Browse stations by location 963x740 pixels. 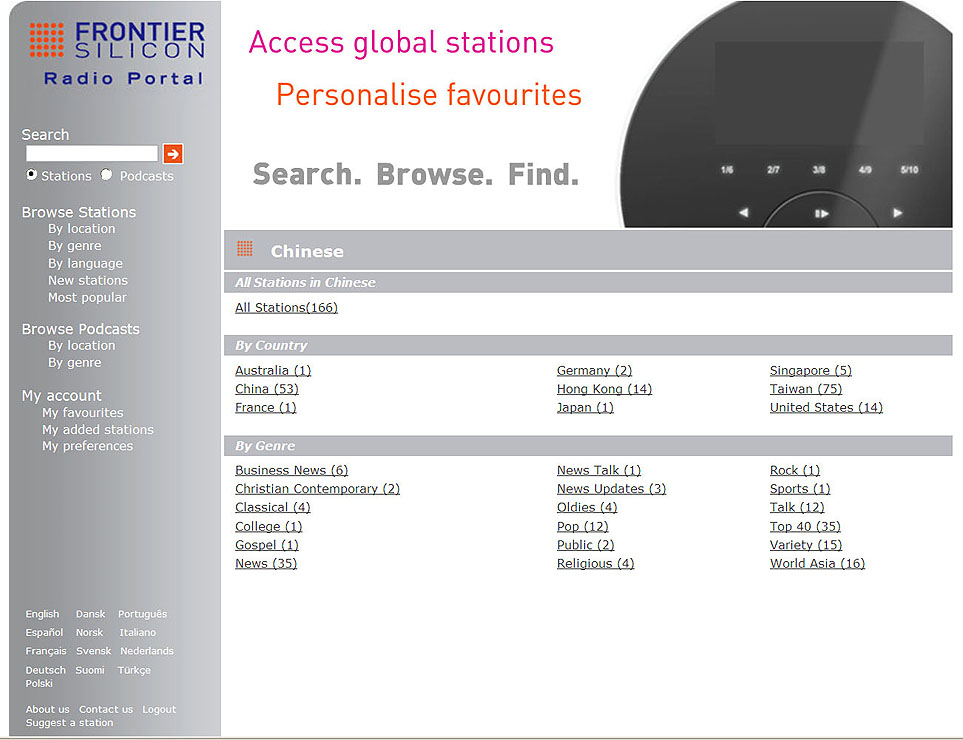click(x=81, y=229)
